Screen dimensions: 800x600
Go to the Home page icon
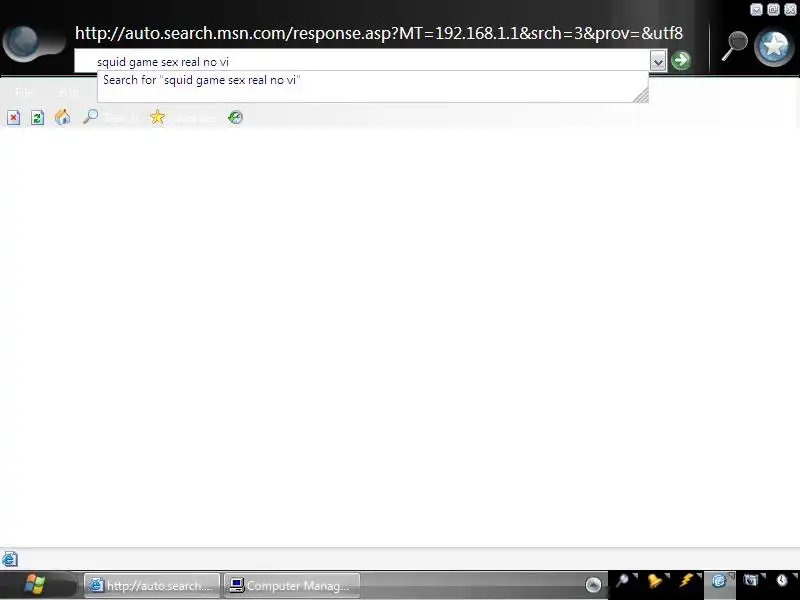pos(62,117)
